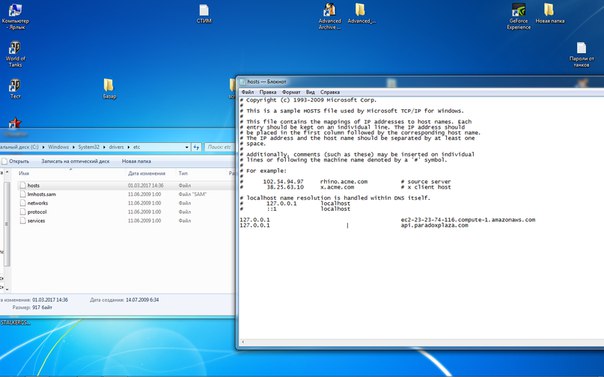Launch GeForce Experience desktop shortcut
This screenshot has width=604, height=377.
[518, 16]
